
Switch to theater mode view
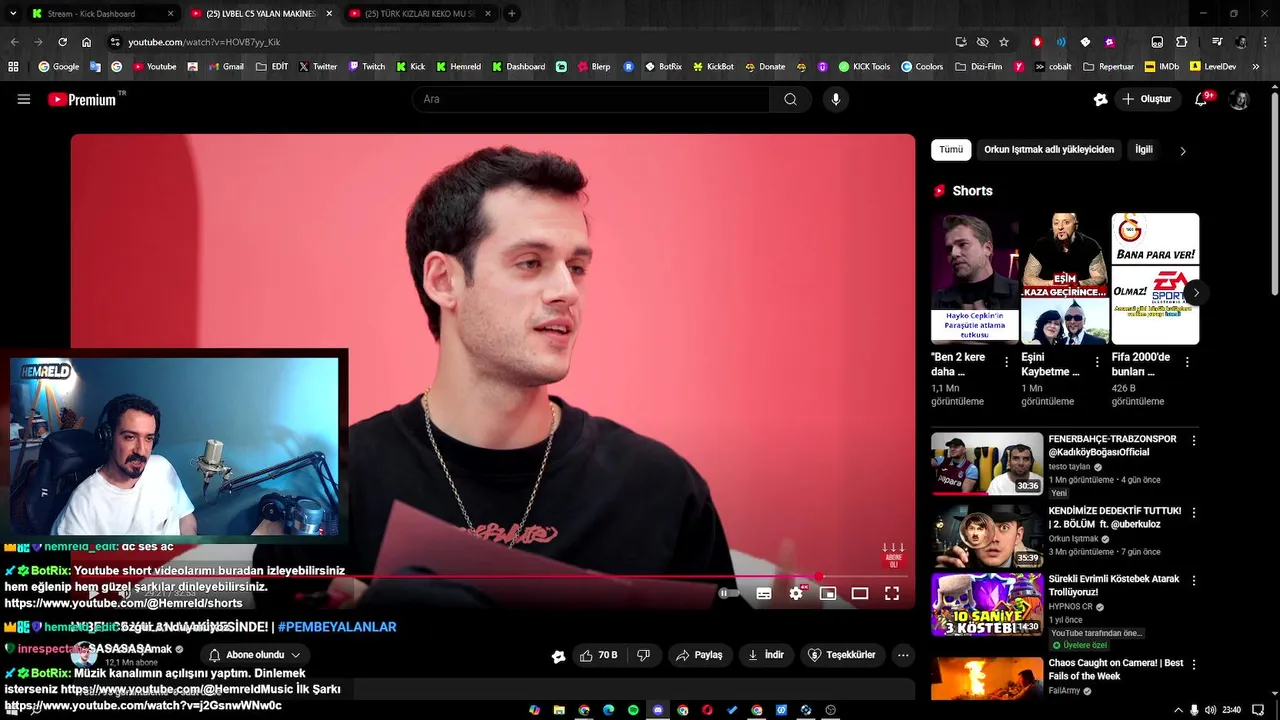pyautogui.click(x=860, y=593)
